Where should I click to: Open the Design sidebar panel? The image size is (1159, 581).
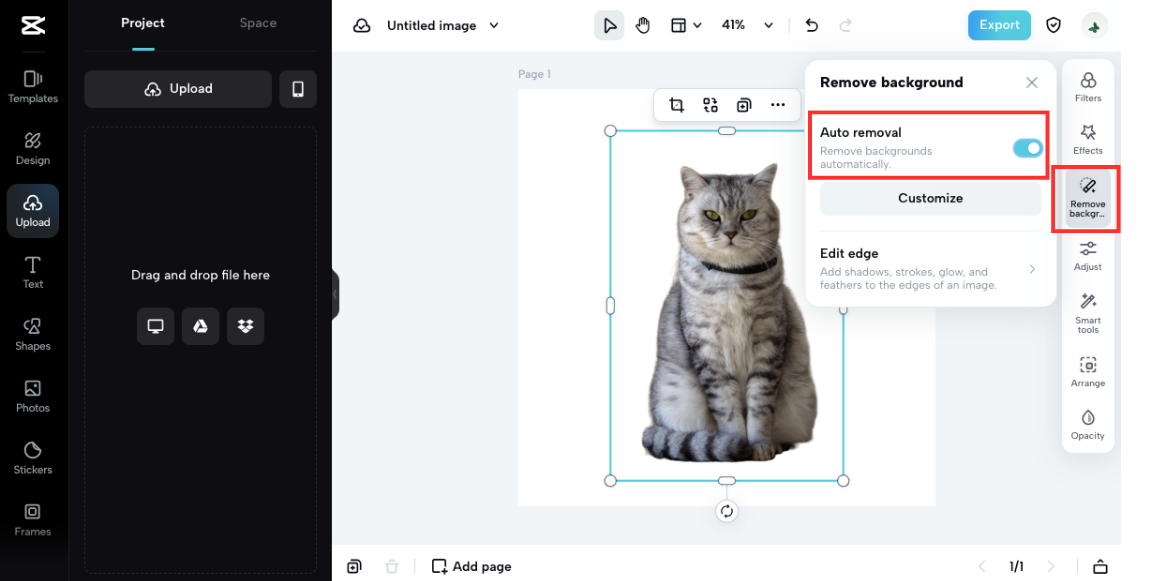coord(33,149)
